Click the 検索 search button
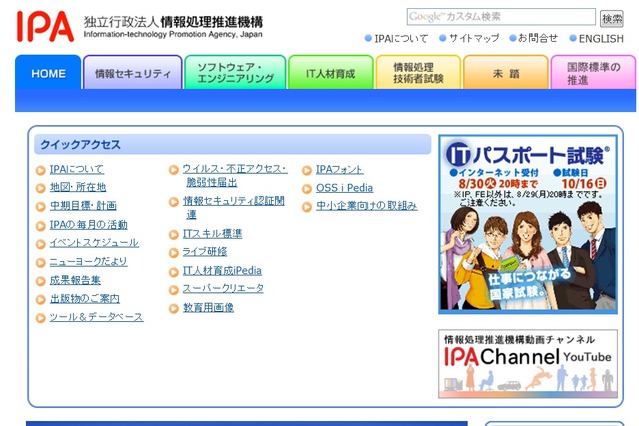The width and height of the screenshot is (639, 426). pos(612,18)
